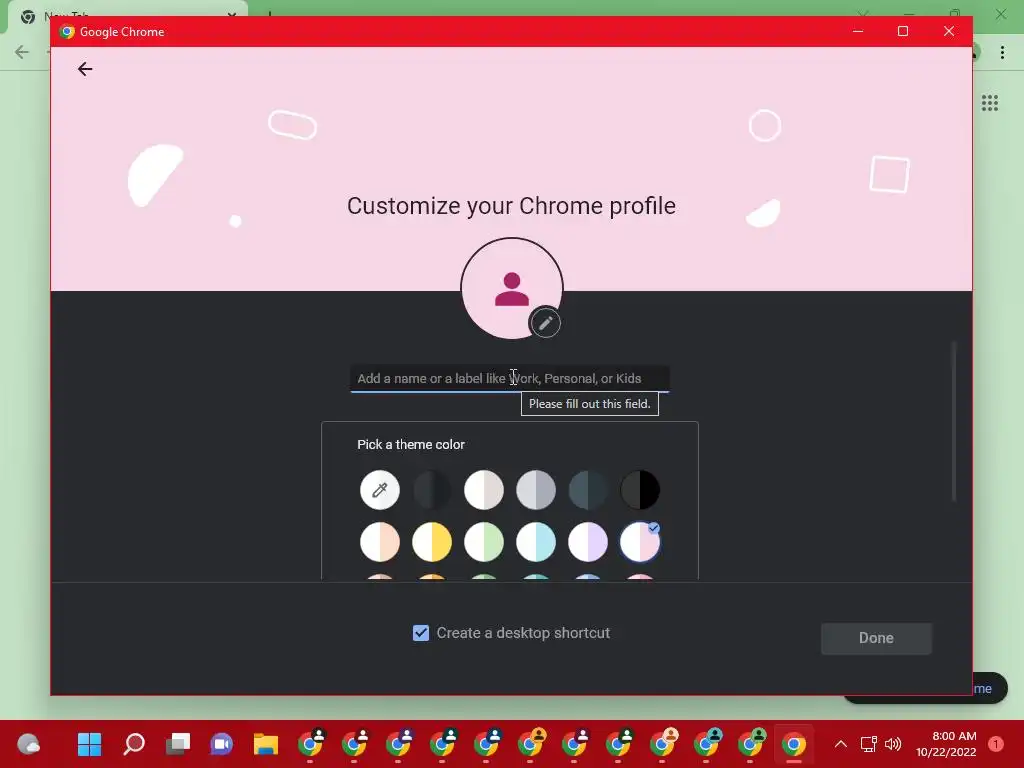Pick the peach theme color
This screenshot has width=1024, height=768.
point(379,541)
